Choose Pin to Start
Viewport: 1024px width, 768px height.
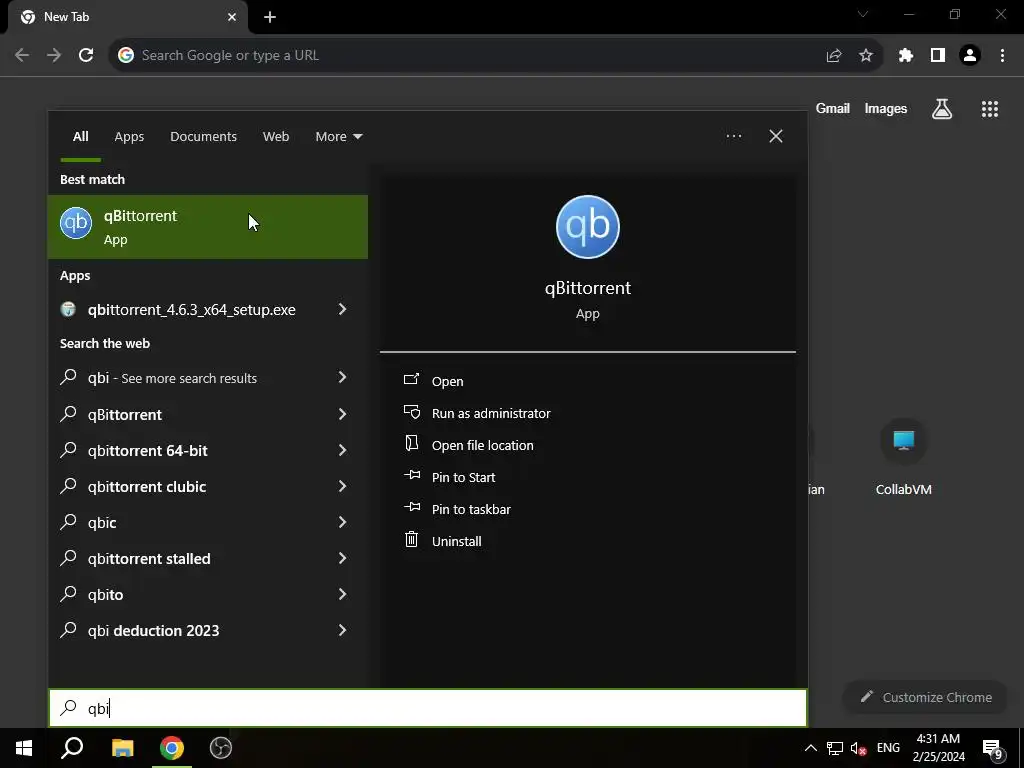pyautogui.click(x=463, y=477)
